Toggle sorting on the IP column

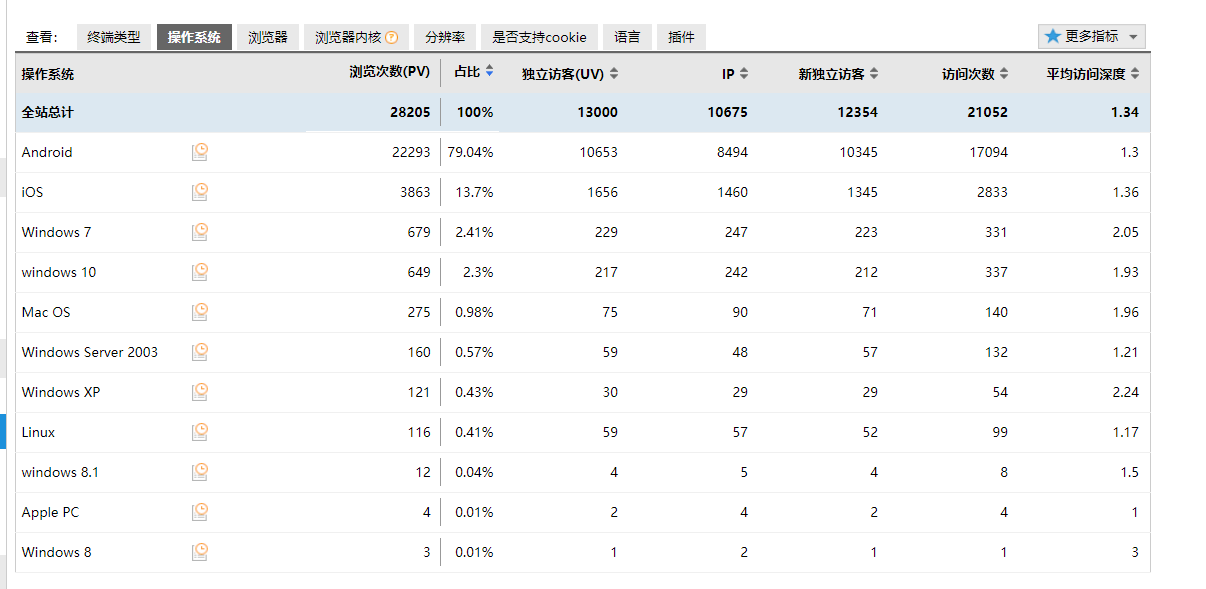(x=744, y=72)
